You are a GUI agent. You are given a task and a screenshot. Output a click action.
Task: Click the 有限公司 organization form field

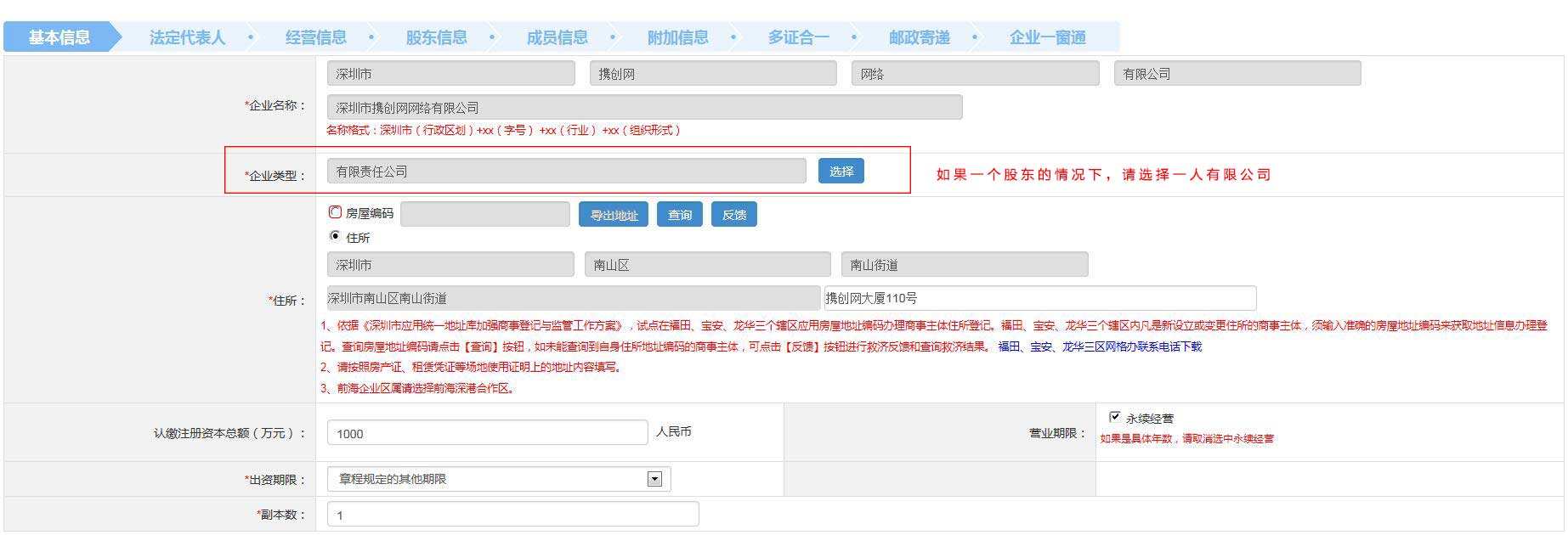coord(1238,73)
